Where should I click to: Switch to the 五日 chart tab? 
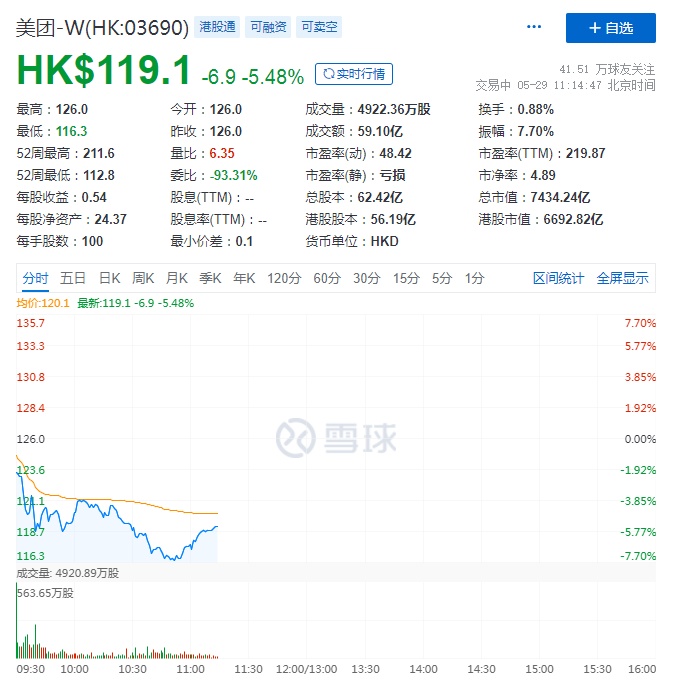coord(73,278)
